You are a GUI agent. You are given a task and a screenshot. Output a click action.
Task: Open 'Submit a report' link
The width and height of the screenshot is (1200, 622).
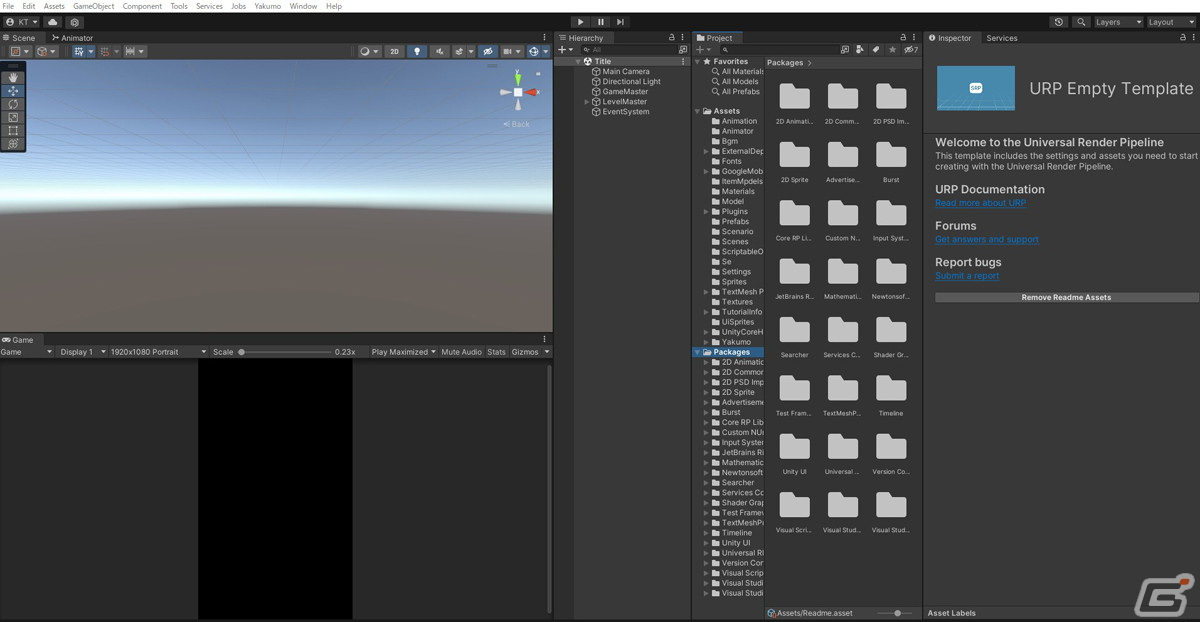967,275
